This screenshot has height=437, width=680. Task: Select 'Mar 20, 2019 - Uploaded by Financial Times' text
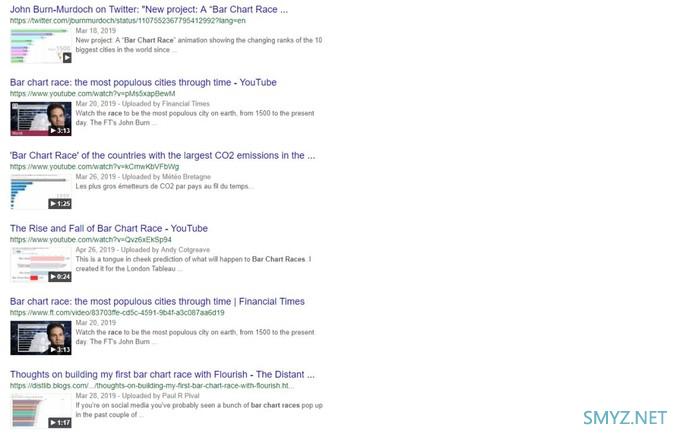pyautogui.click(x=143, y=104)
